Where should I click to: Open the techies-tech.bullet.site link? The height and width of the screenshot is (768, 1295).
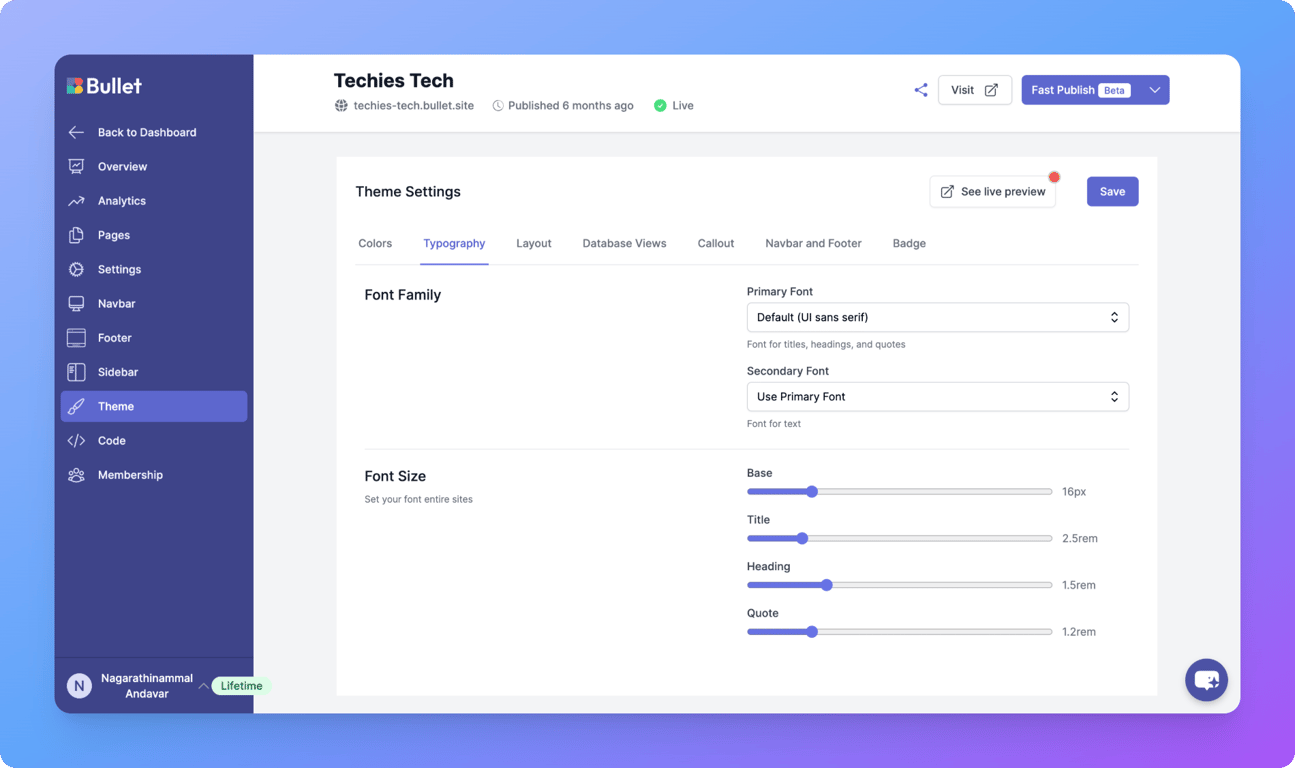413,105
